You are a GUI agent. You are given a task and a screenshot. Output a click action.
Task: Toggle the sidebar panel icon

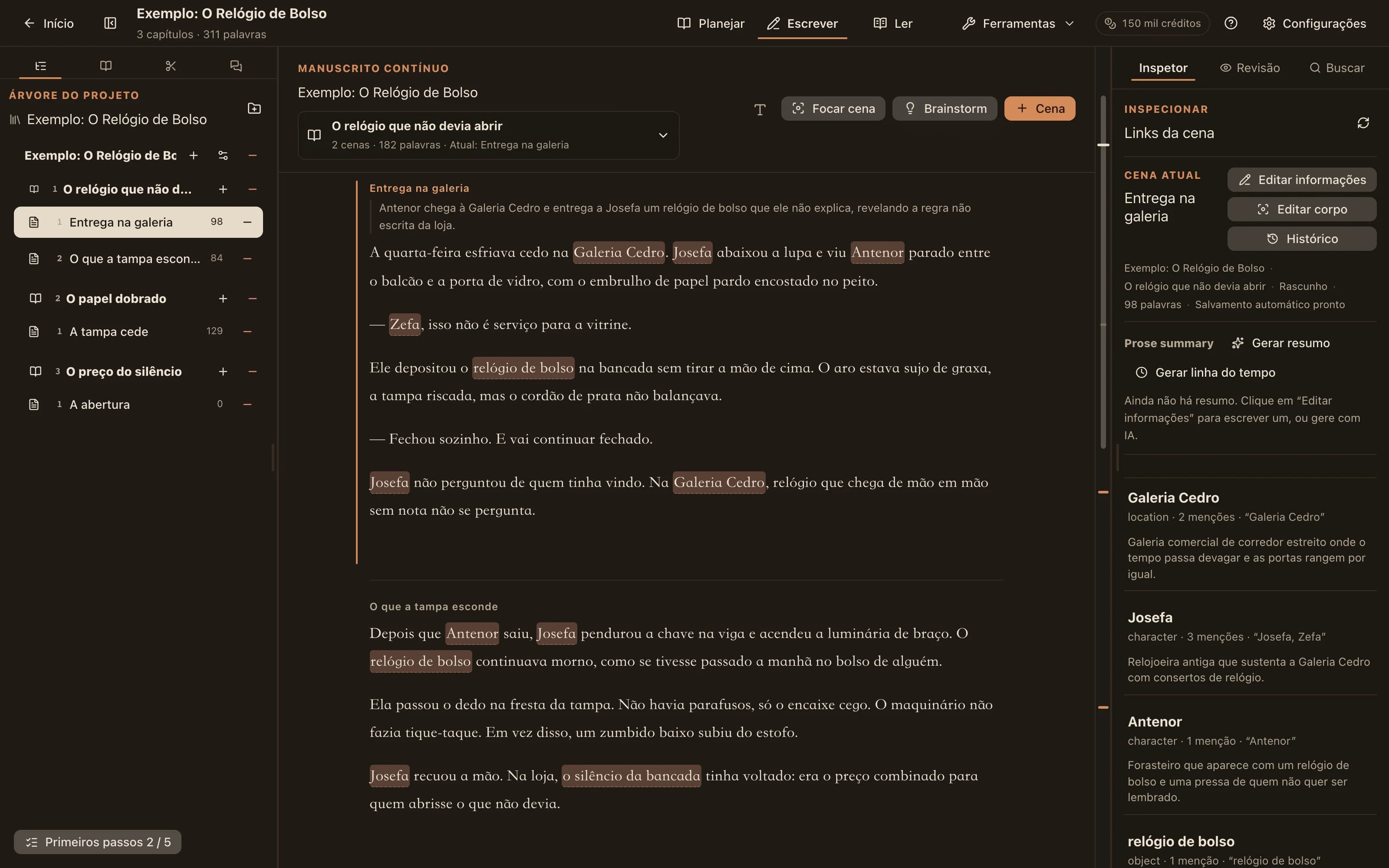tap(110, 23)
